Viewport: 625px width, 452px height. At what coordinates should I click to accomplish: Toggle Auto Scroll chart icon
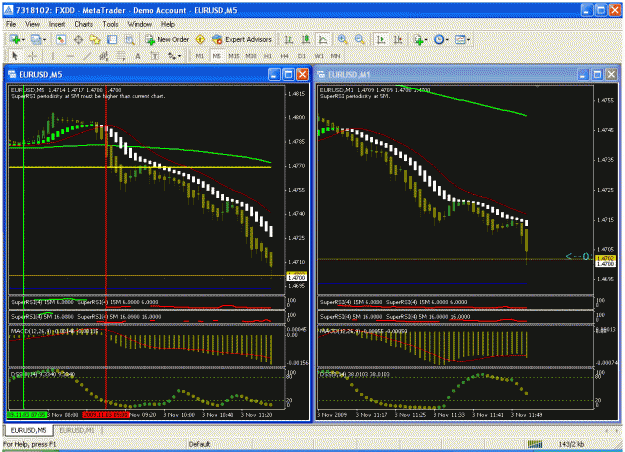pyautogui.click(x=381, y=39)
